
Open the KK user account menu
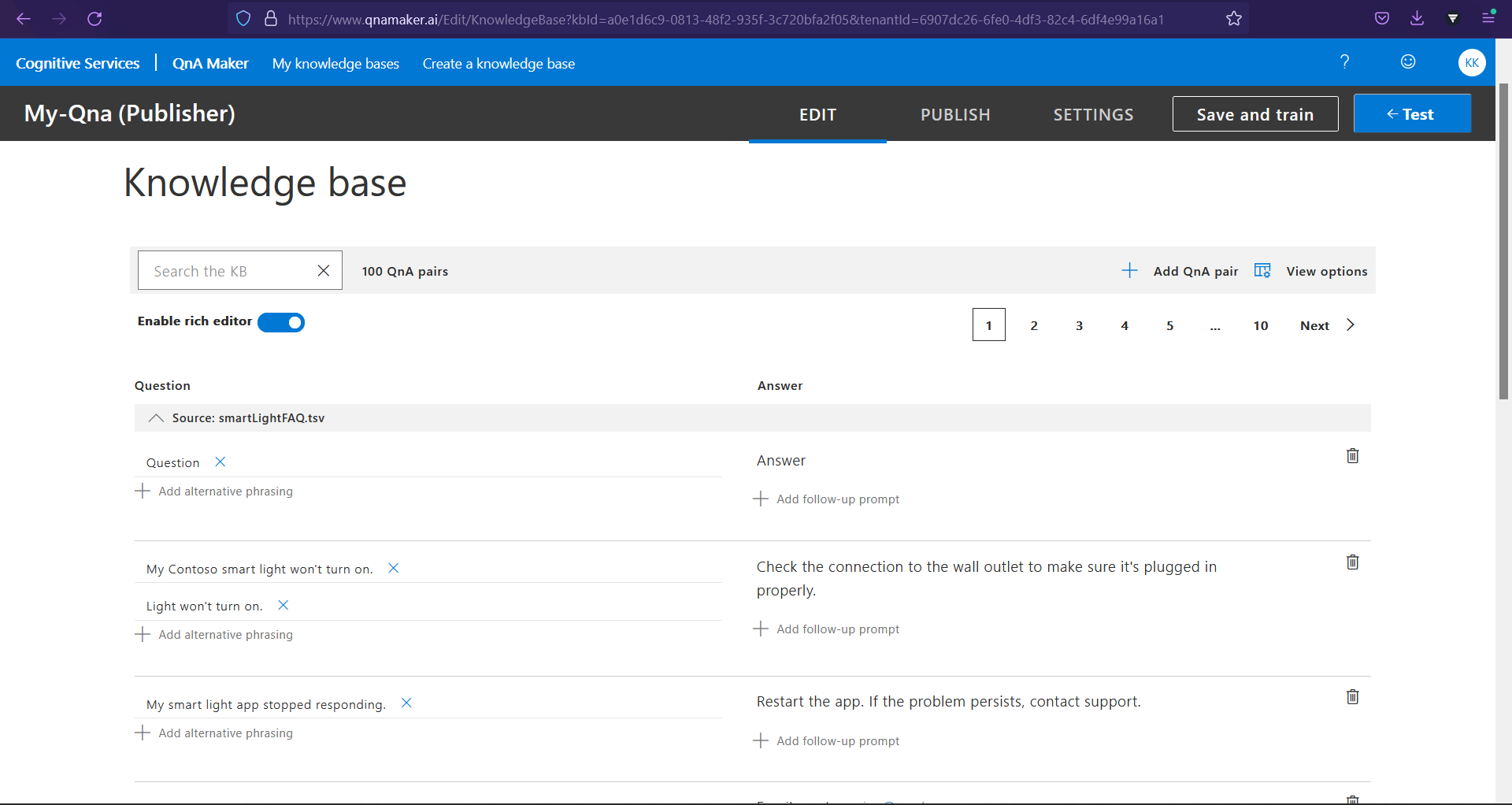(1472, 62)
